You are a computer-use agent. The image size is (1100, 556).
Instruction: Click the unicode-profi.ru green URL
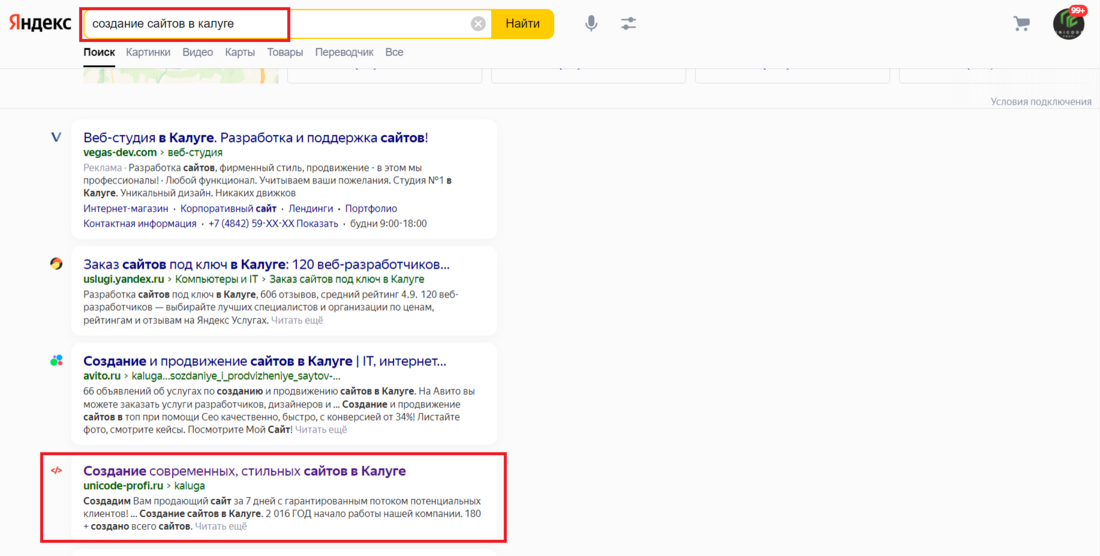point(123,486)
